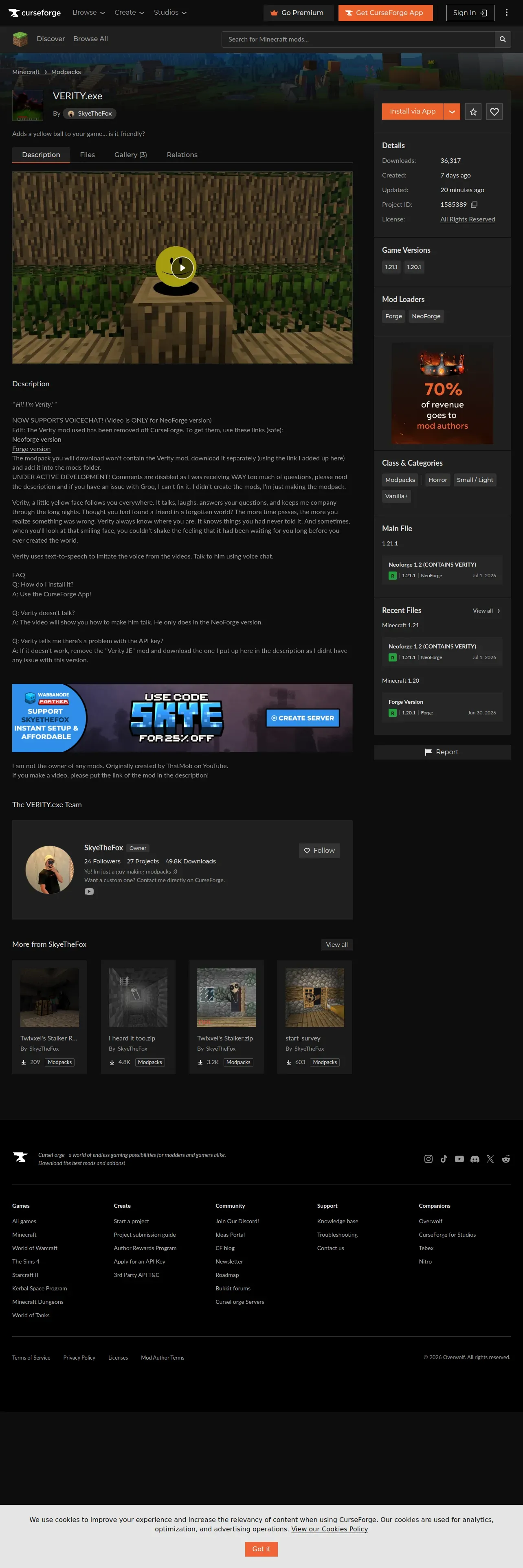Open the I heard It too.zip card

tap(138, 1017)
